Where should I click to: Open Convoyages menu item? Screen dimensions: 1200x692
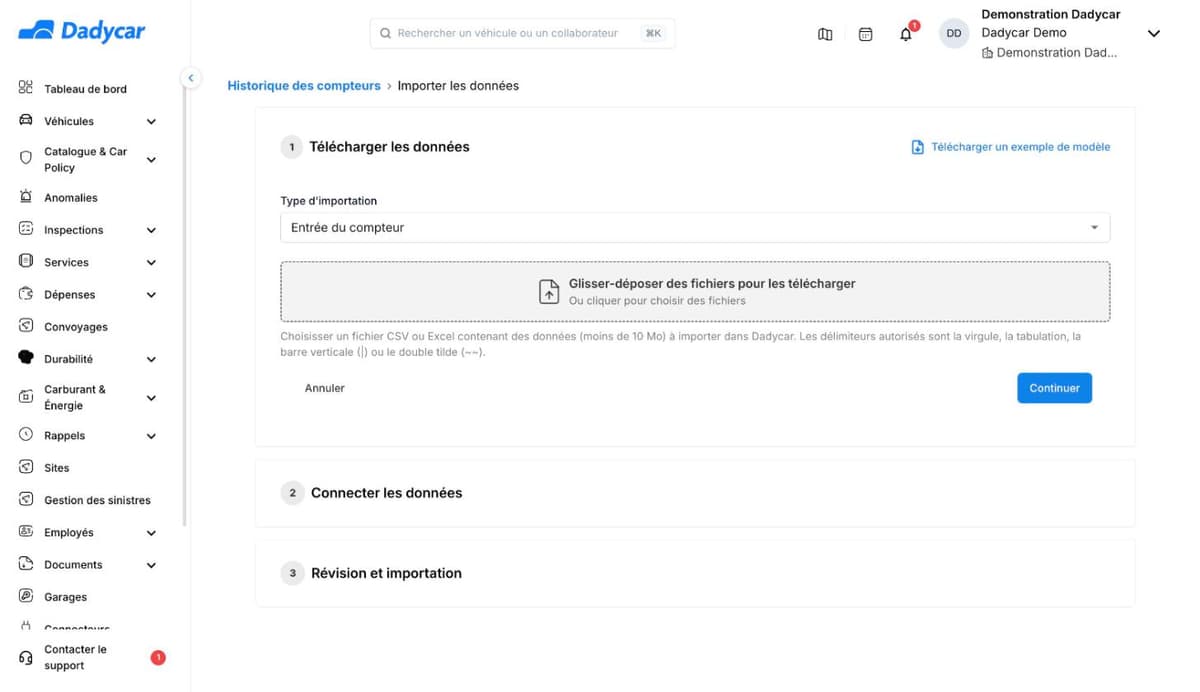pos(76,327)
